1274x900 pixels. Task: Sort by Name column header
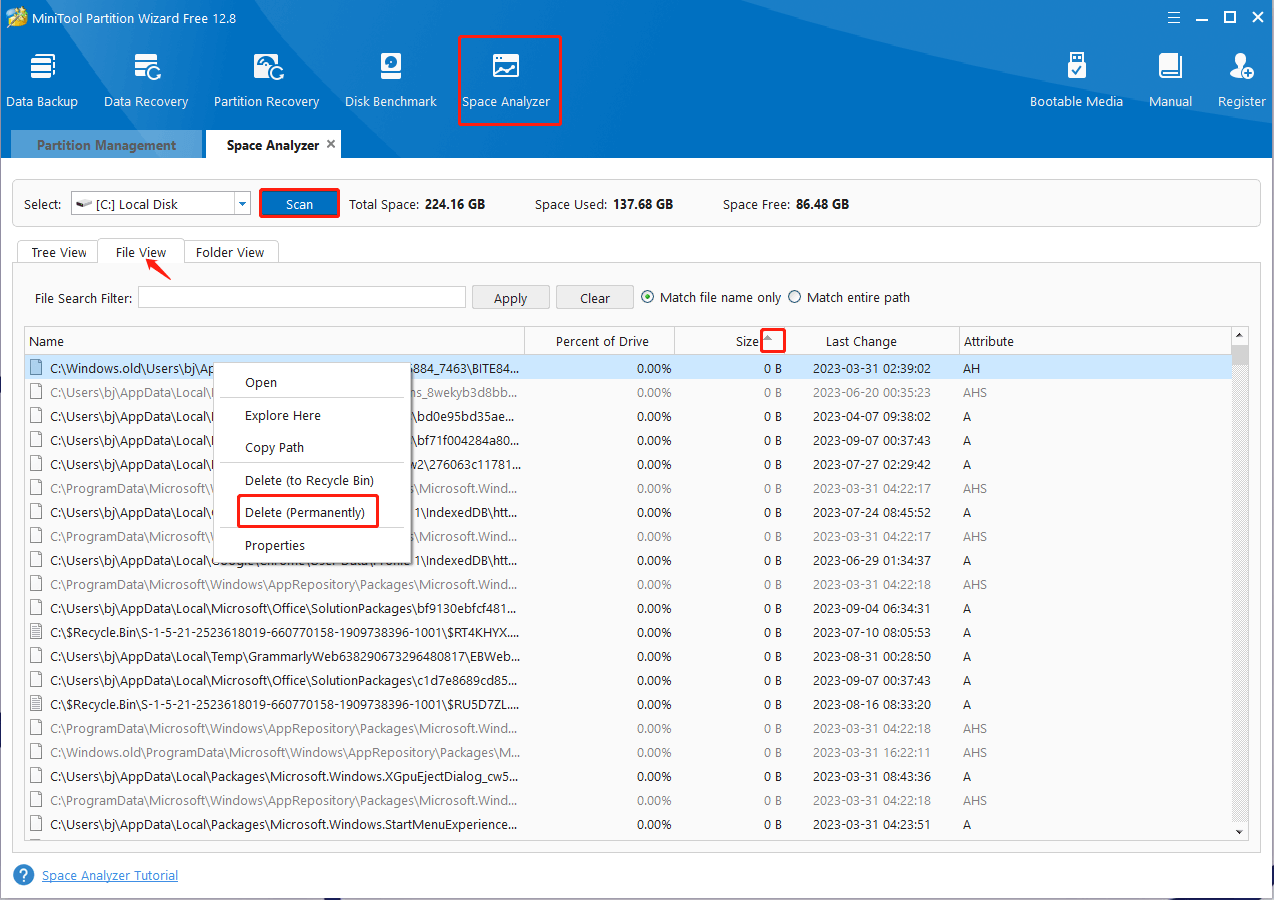pyautogui.click(x=275, y=341)
